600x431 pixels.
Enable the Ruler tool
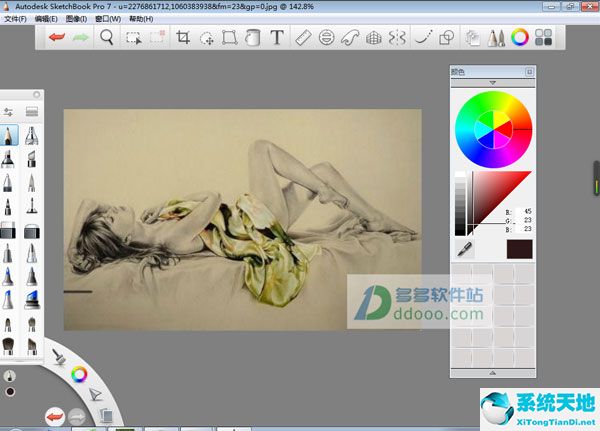tap(303, 38)
